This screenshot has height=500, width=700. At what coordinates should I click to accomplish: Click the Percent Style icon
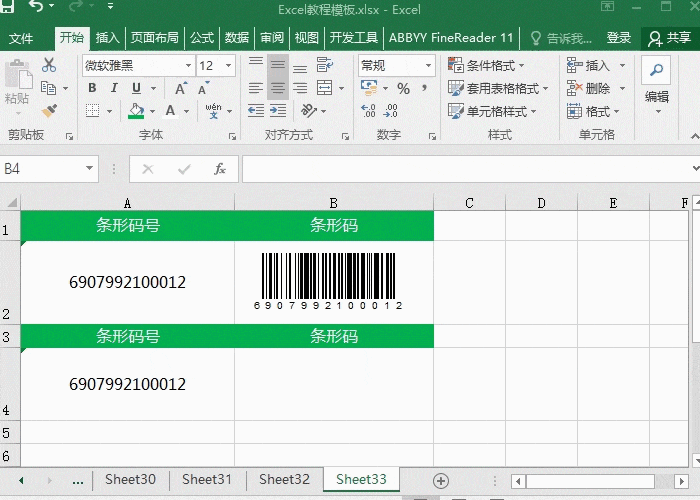403,88
